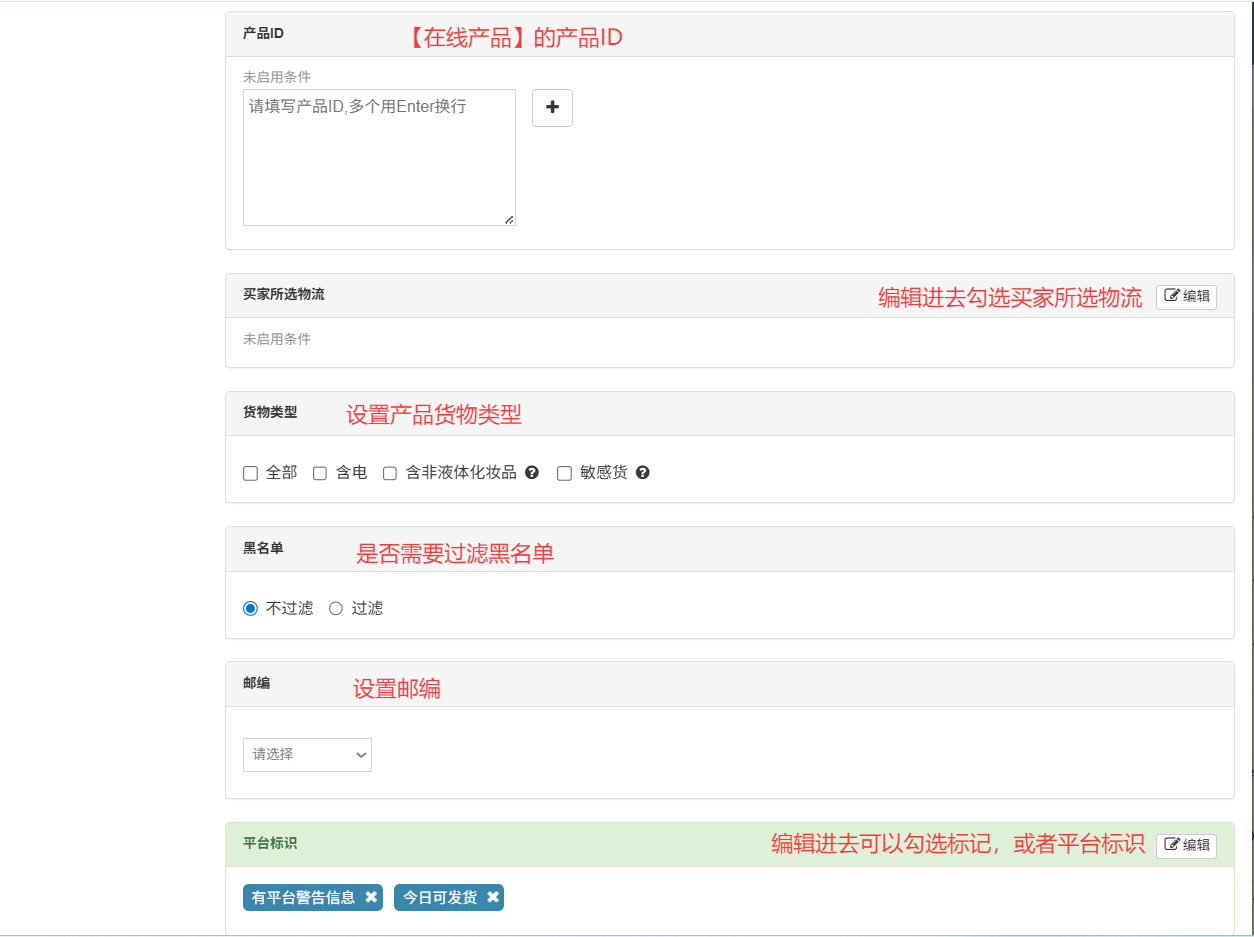Toggle the 敏感货 checkbox
The width and height of the screenshot is (1254, 937).
click(564, 473)
